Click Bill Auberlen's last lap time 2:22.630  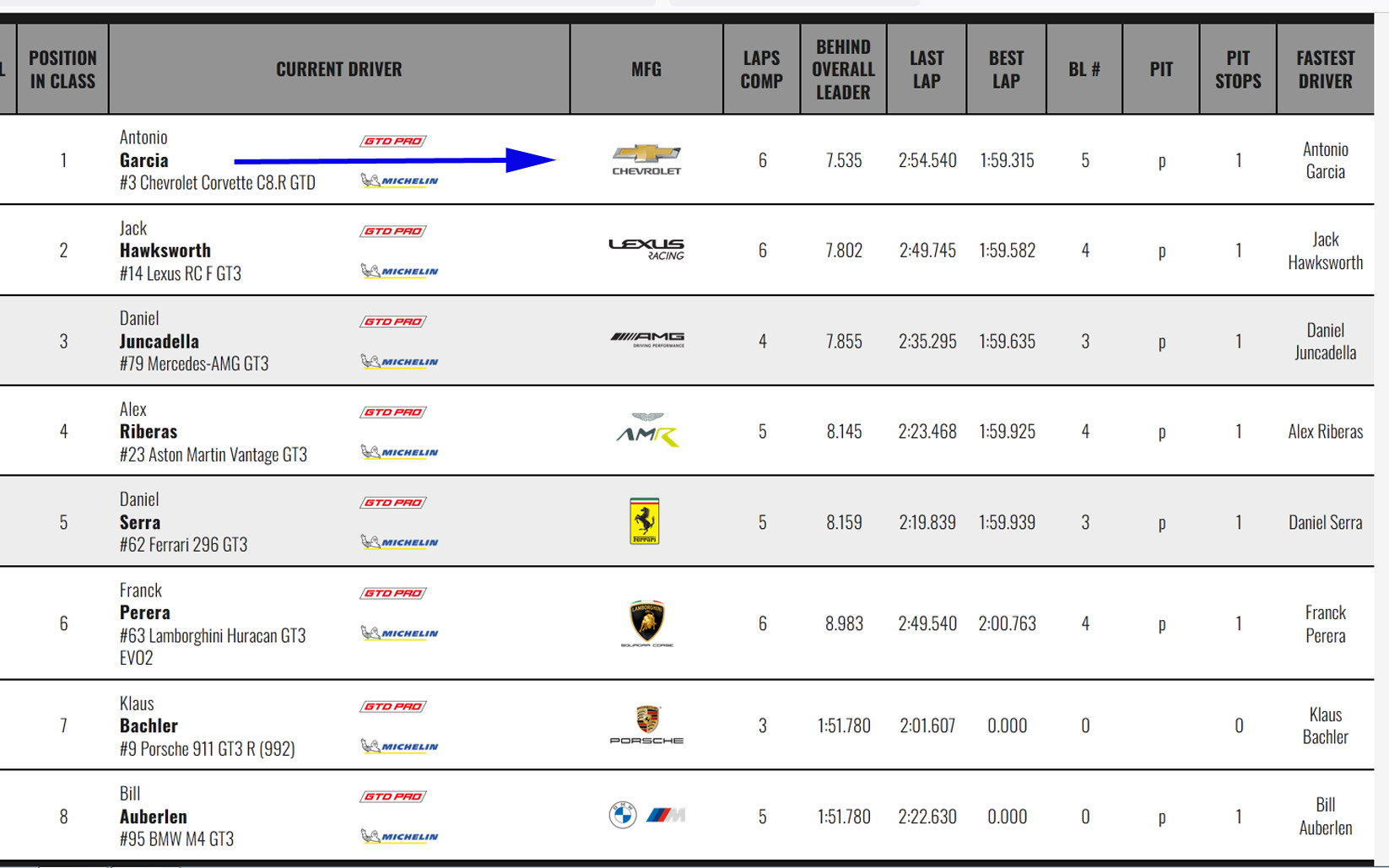click(927, 817)
